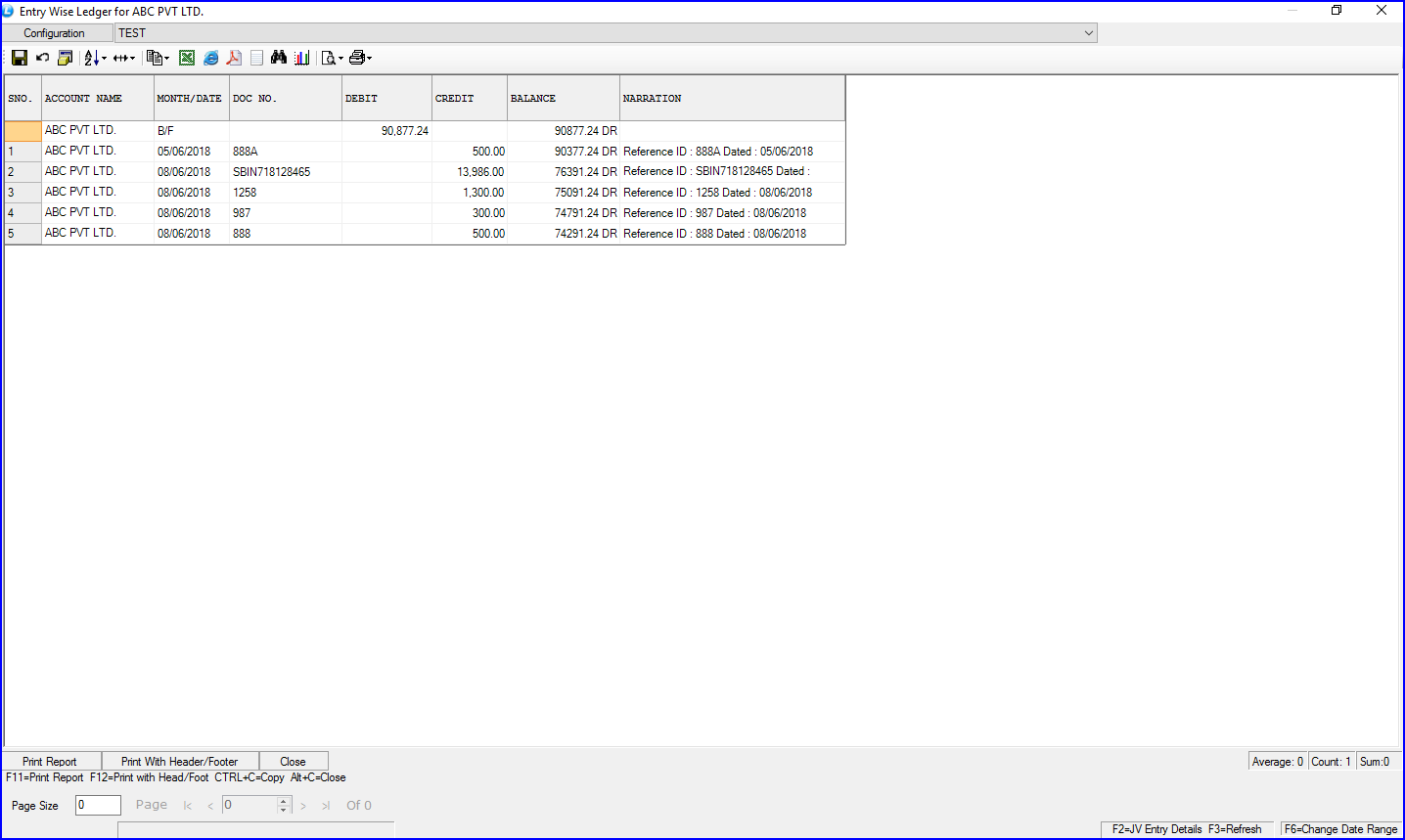Click the bar chart icon

click(302, 58)
